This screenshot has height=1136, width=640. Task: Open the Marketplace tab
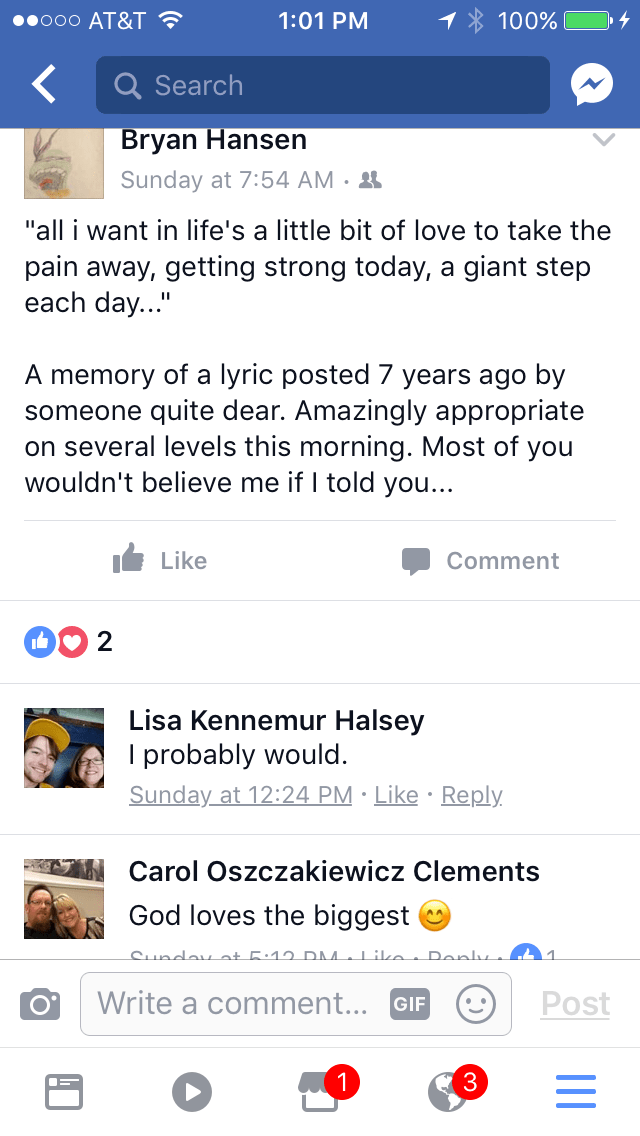click(320, 1092)
